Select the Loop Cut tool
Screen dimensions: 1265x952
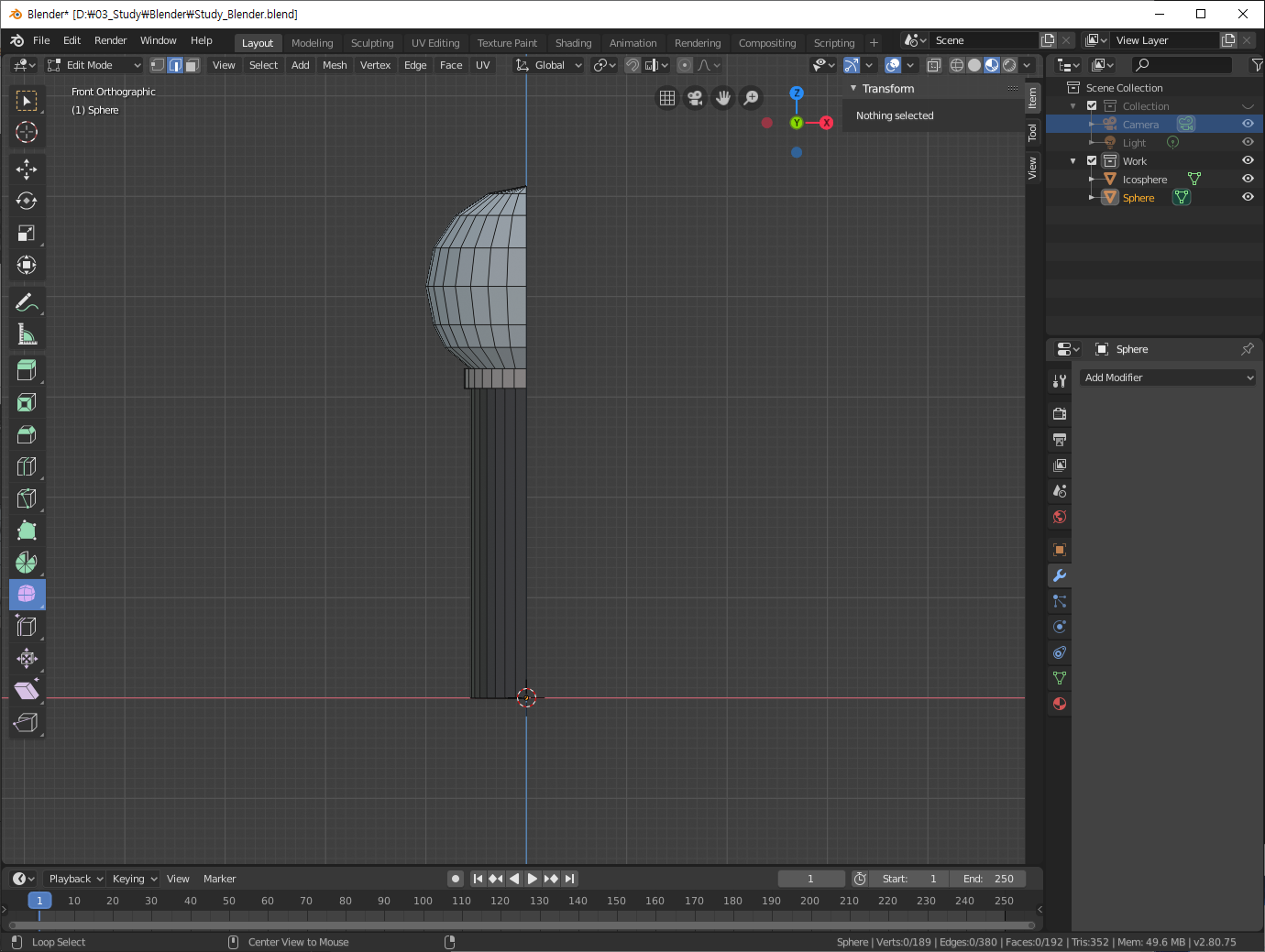pos(27,466)
